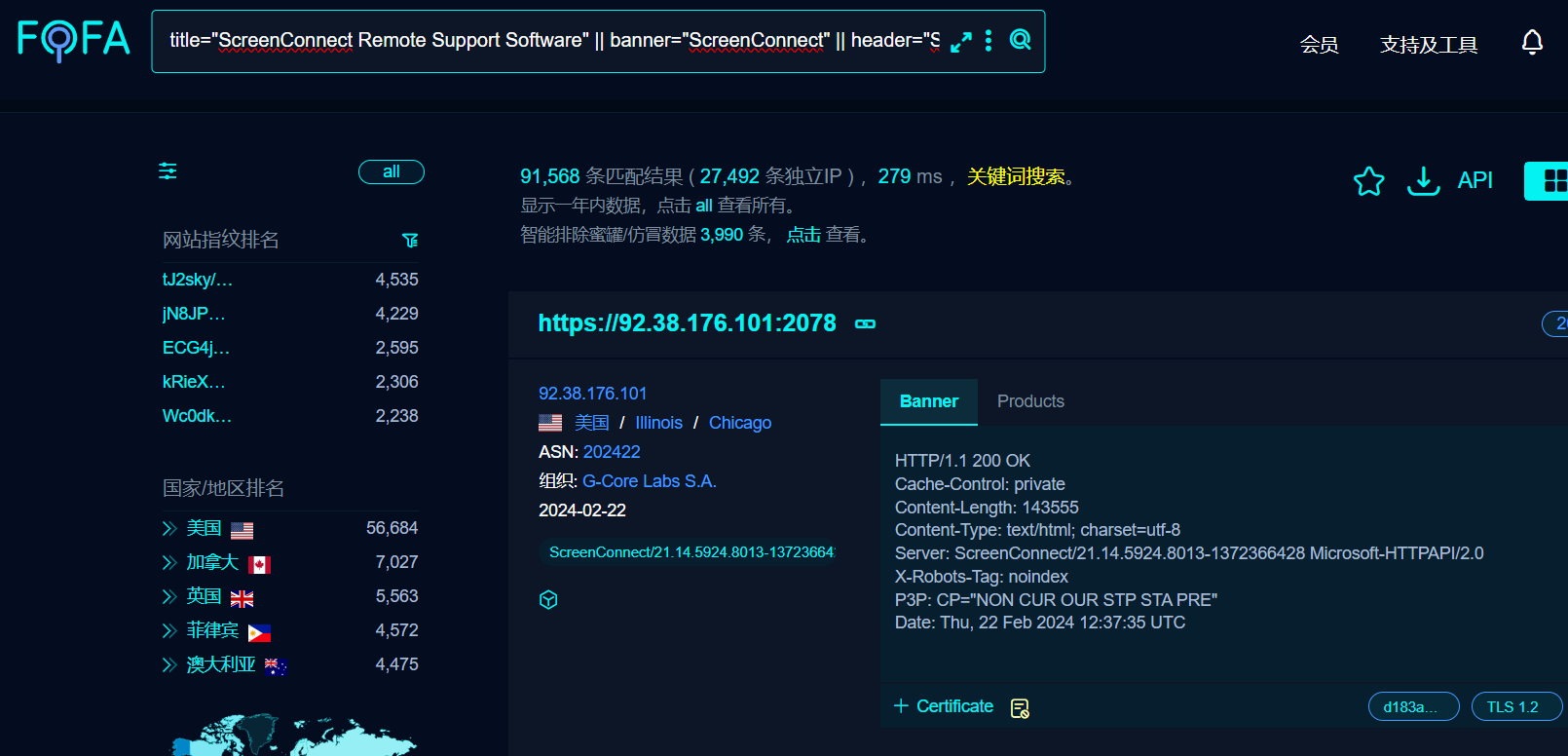
Task: Filter by Chicago city
Action: [x=740, y=423]
